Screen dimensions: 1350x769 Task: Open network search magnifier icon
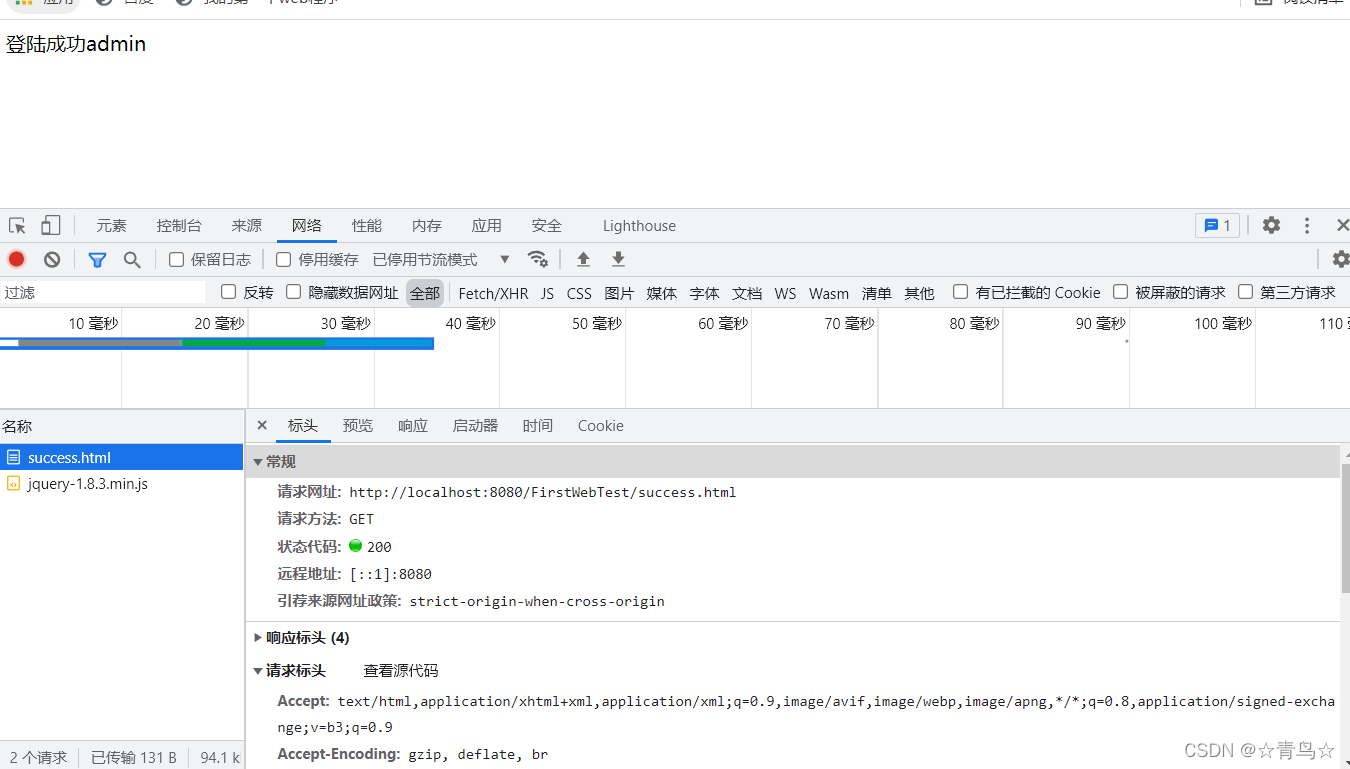(132, 259)
